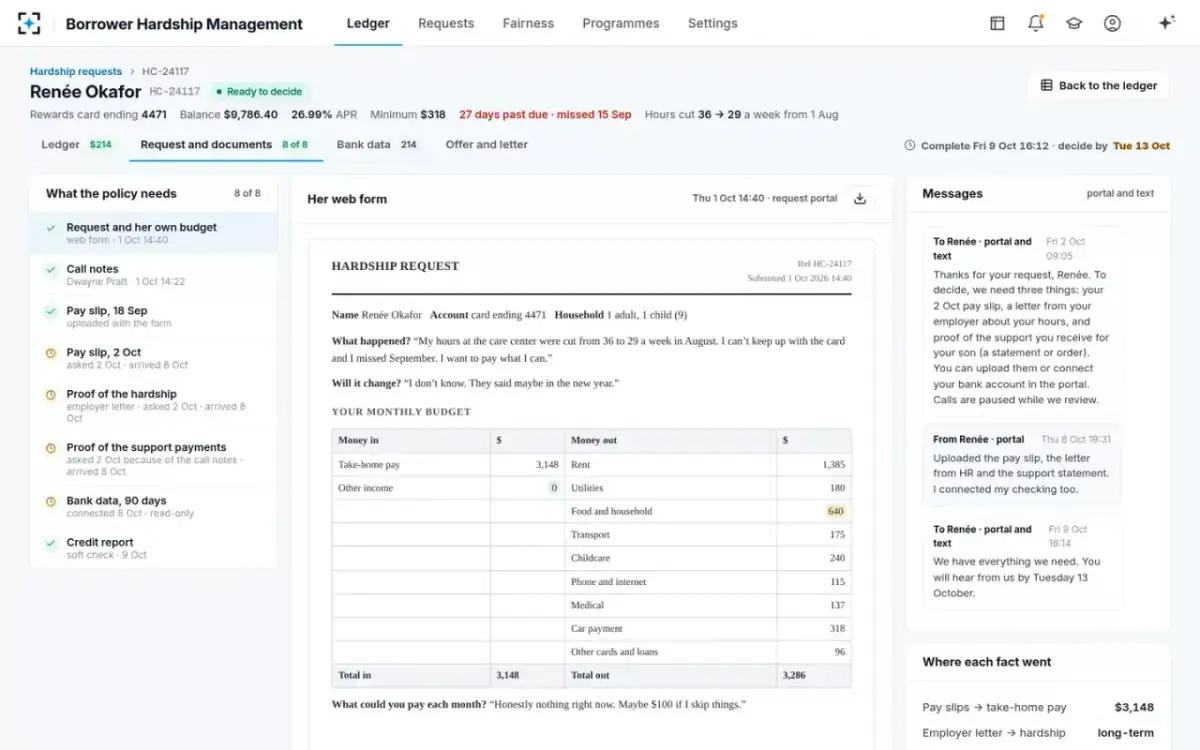Image resolution: width=1200 pixels, height=750 pixels.
Task: Open the layout panel icon in header
Action: [x=997, y=23]
